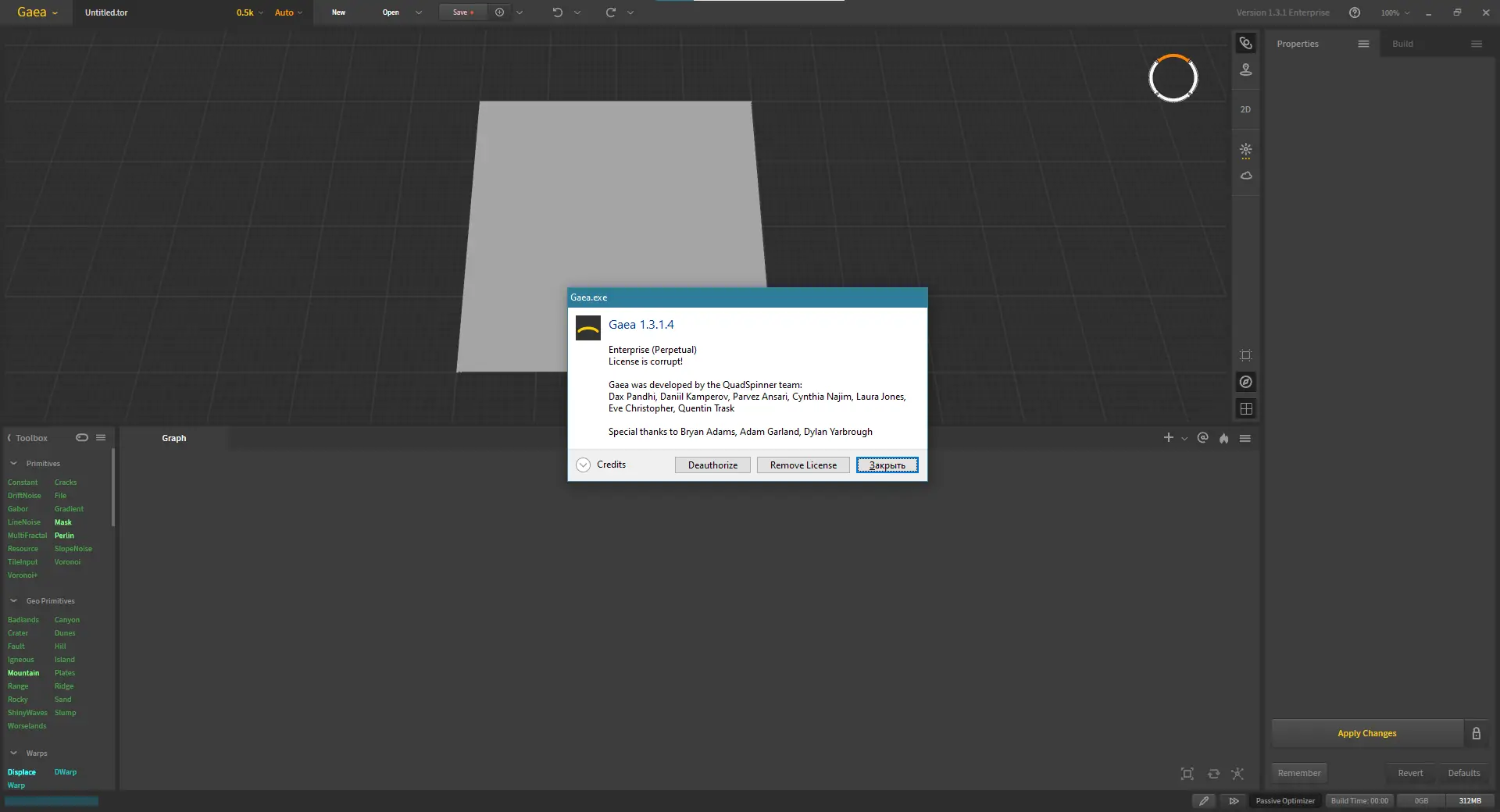Viewport: 1500px width, 812px height.
Task: Click the Закрыть button in the dialog
Action: click(x=887, y=465)
